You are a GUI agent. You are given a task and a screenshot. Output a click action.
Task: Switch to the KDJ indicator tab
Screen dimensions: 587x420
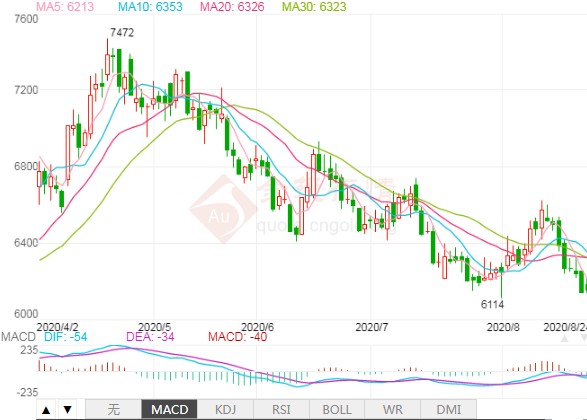pos(225,409)
